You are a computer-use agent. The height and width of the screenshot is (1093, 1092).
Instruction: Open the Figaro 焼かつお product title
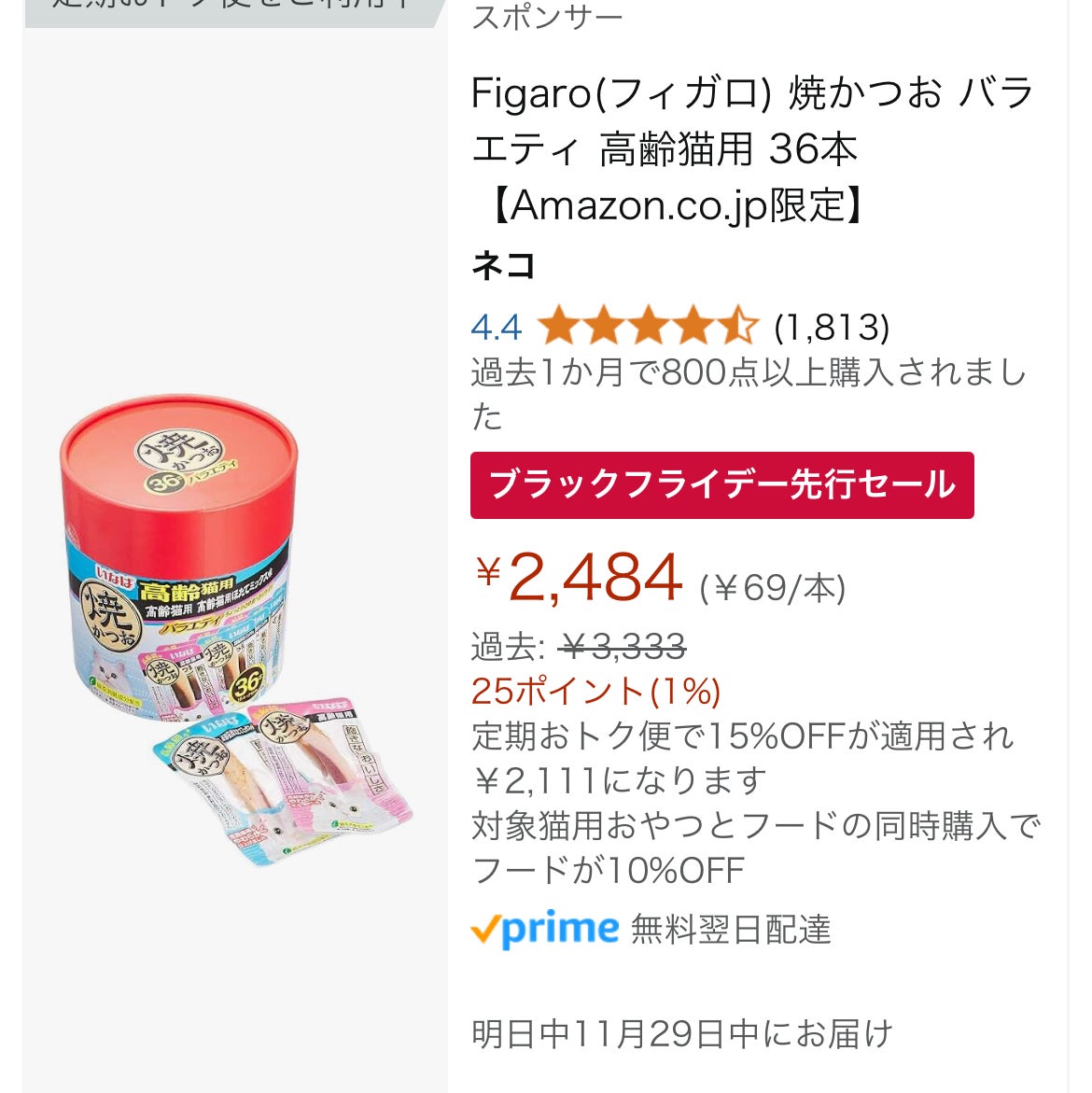point(752,149)
